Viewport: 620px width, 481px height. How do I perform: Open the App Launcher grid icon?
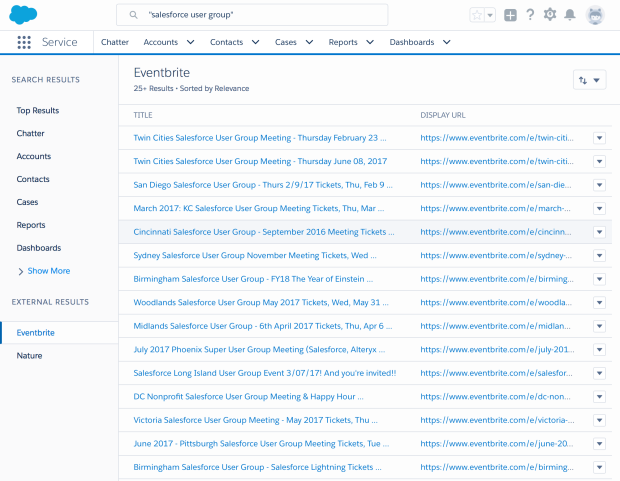24,42
